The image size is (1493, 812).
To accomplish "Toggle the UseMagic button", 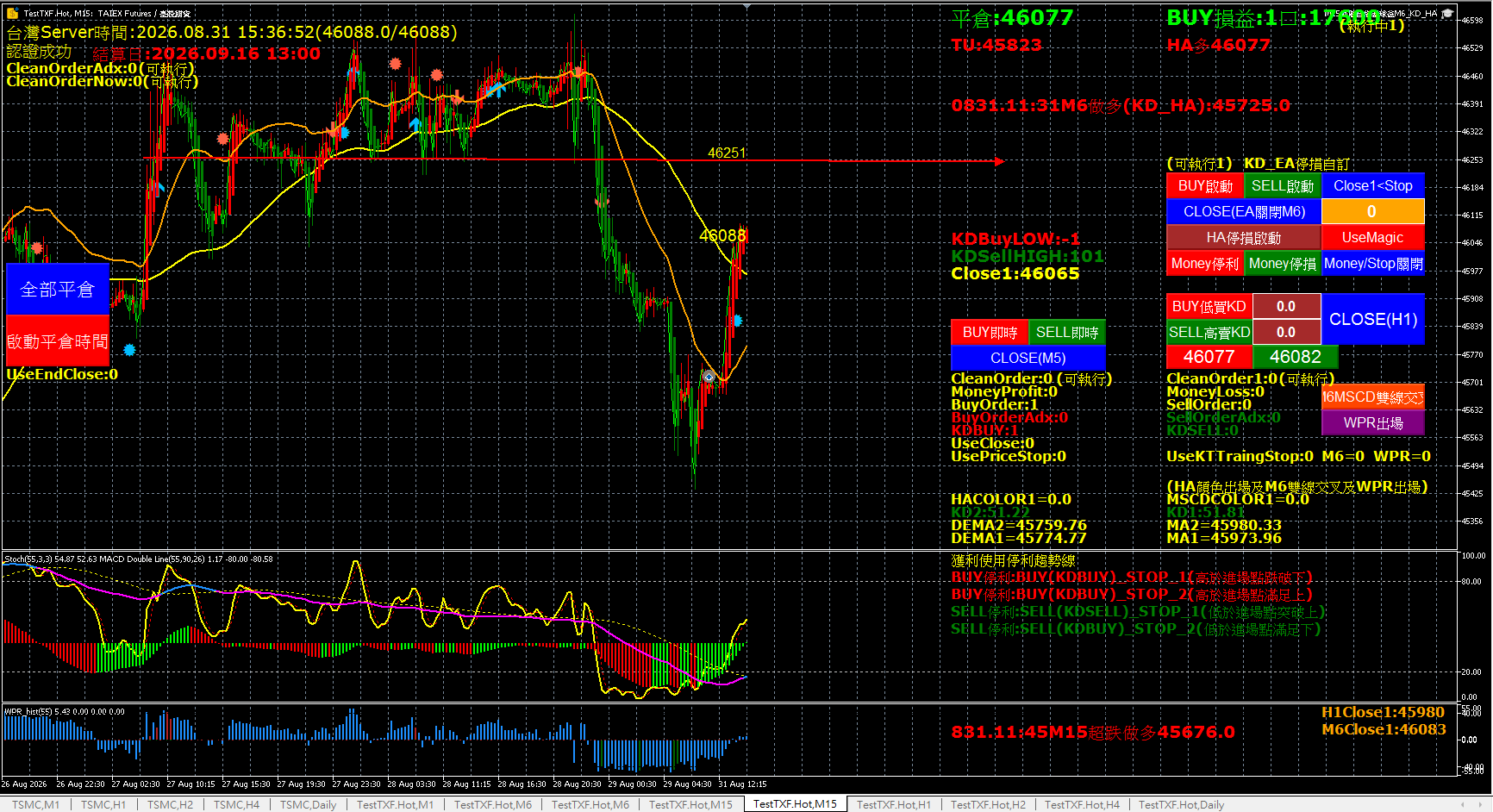I will point(1372,237).
